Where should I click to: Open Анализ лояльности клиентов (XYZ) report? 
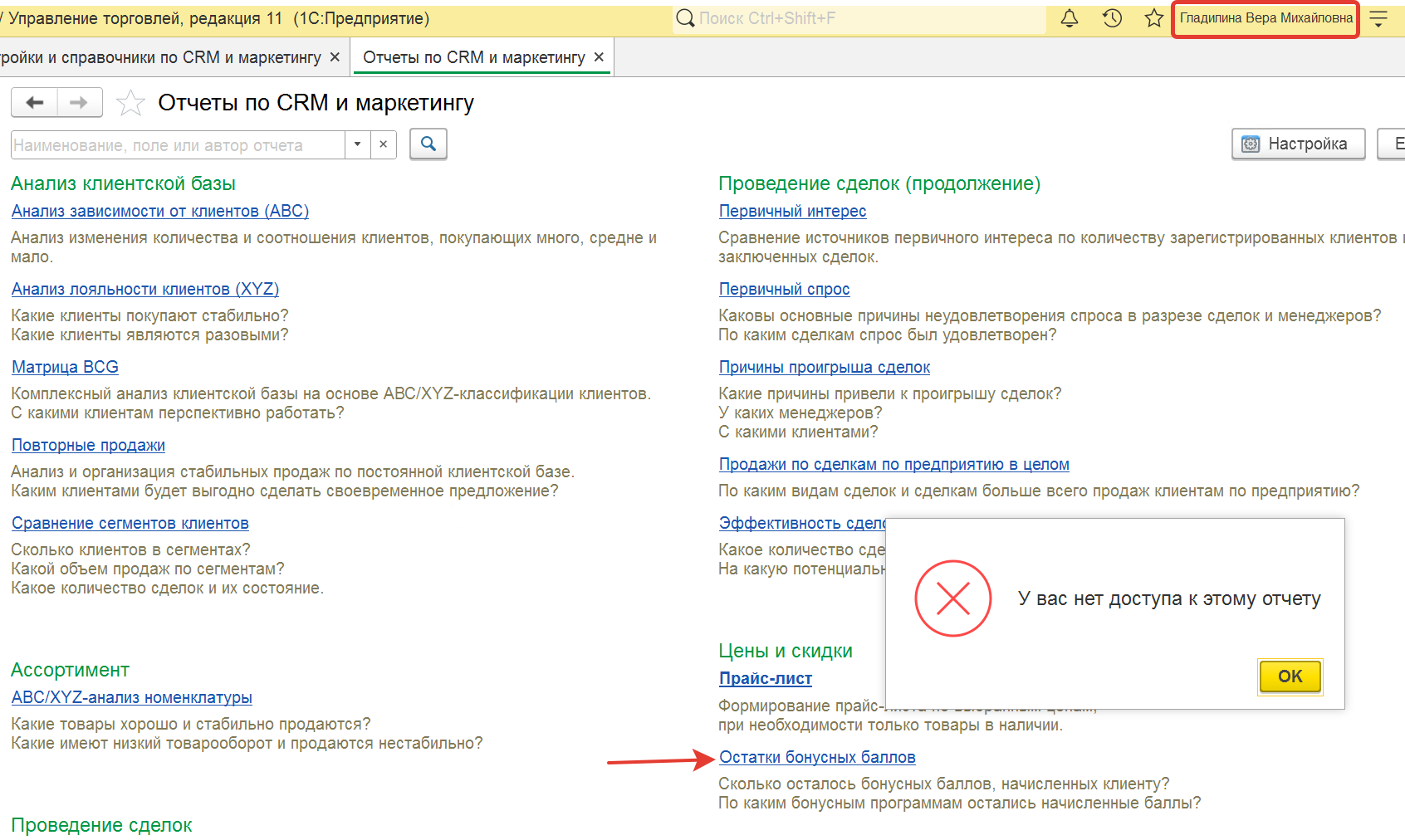click(145, 289)
